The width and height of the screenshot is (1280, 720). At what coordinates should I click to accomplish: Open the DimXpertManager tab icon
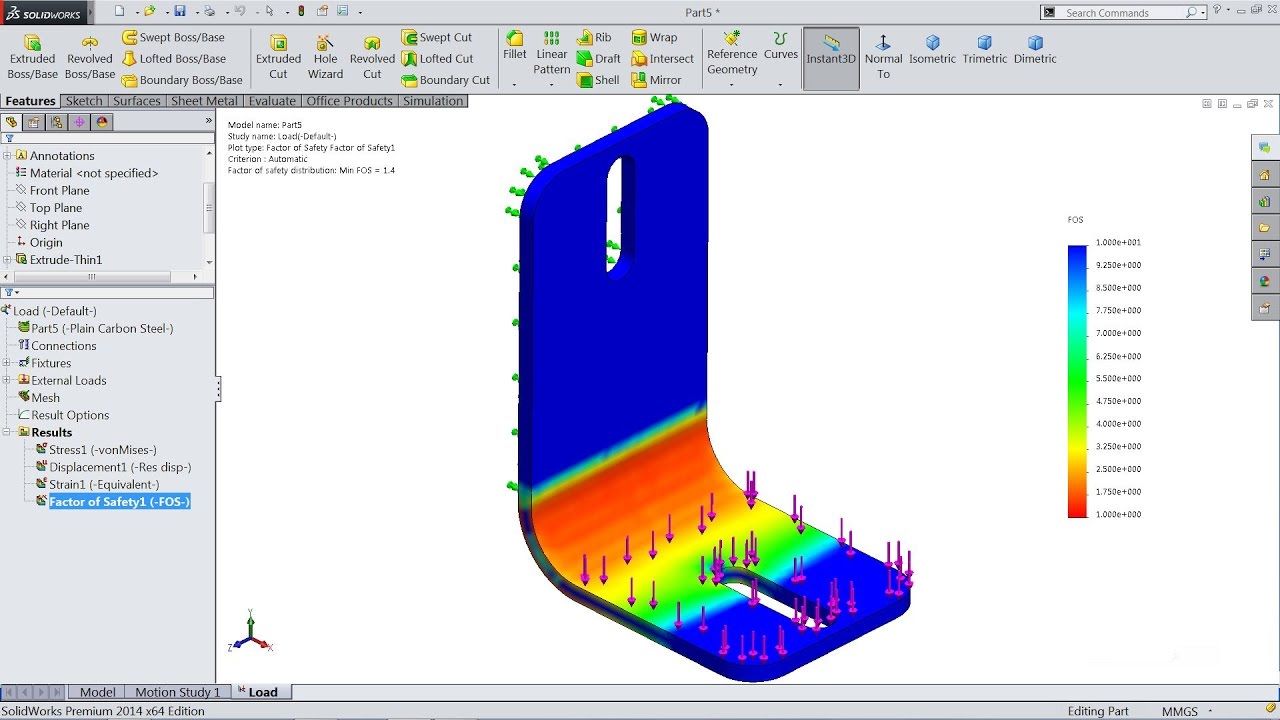[x=79, y=122]
